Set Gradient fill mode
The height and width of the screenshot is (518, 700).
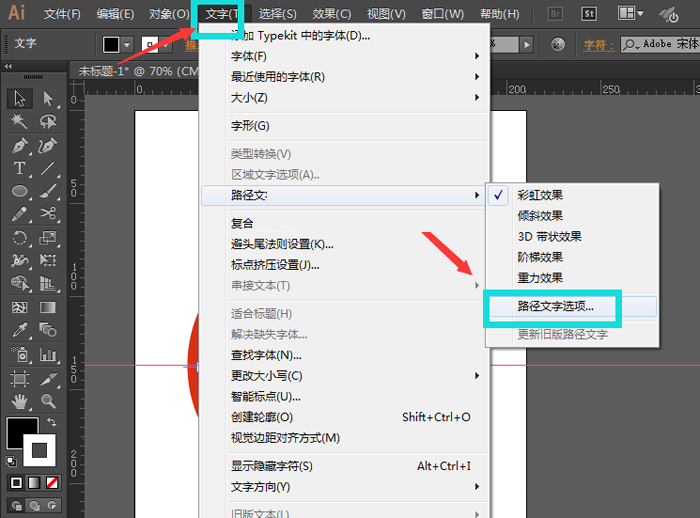(34, 483)
